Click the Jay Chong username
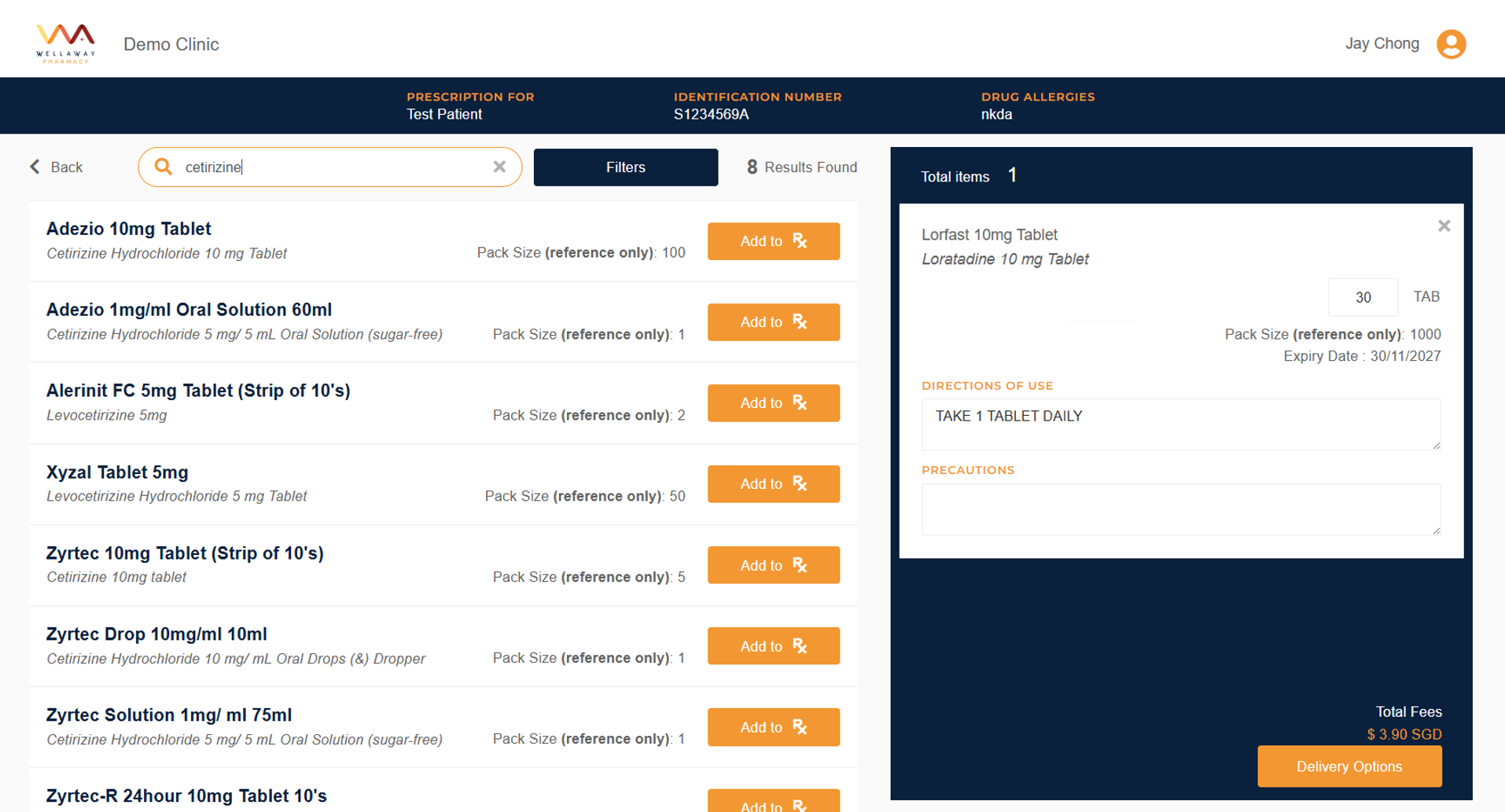 click(1382, 44)
